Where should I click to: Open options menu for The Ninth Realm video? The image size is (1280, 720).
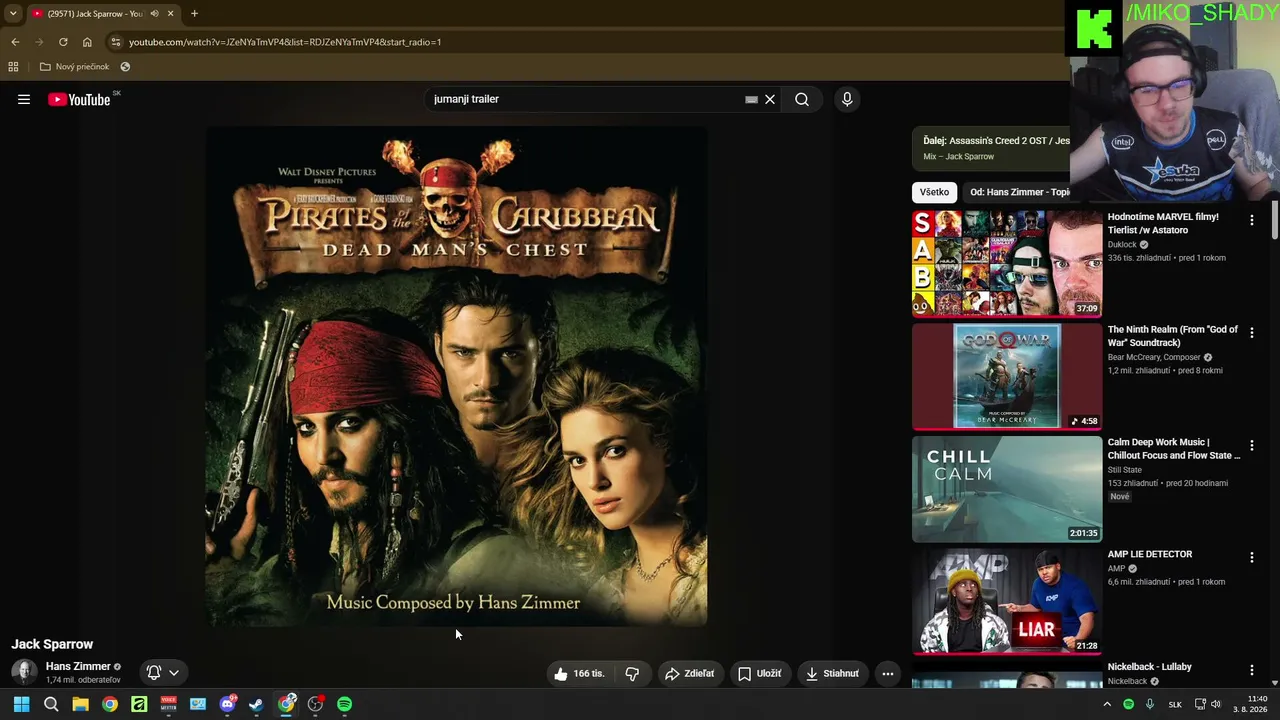tap(1251, 332)
